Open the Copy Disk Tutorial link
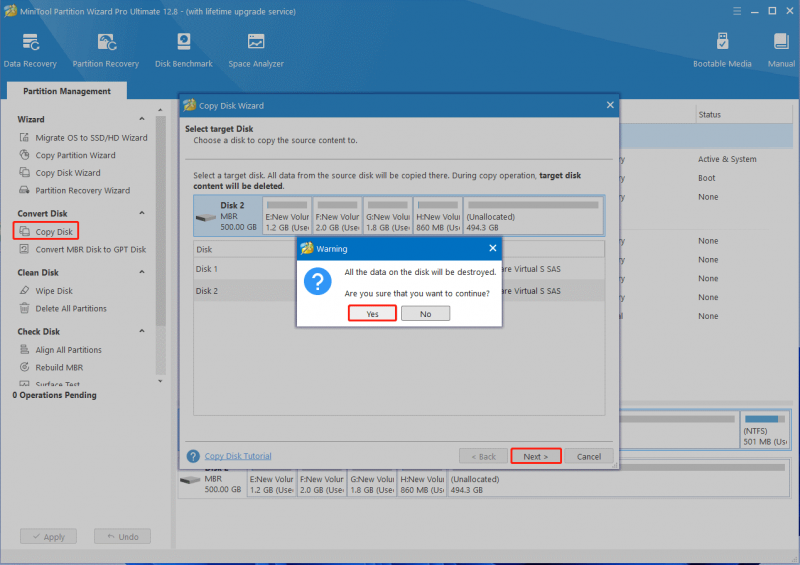The height and width of the screenshot is (565, 800). click(238, 456)
